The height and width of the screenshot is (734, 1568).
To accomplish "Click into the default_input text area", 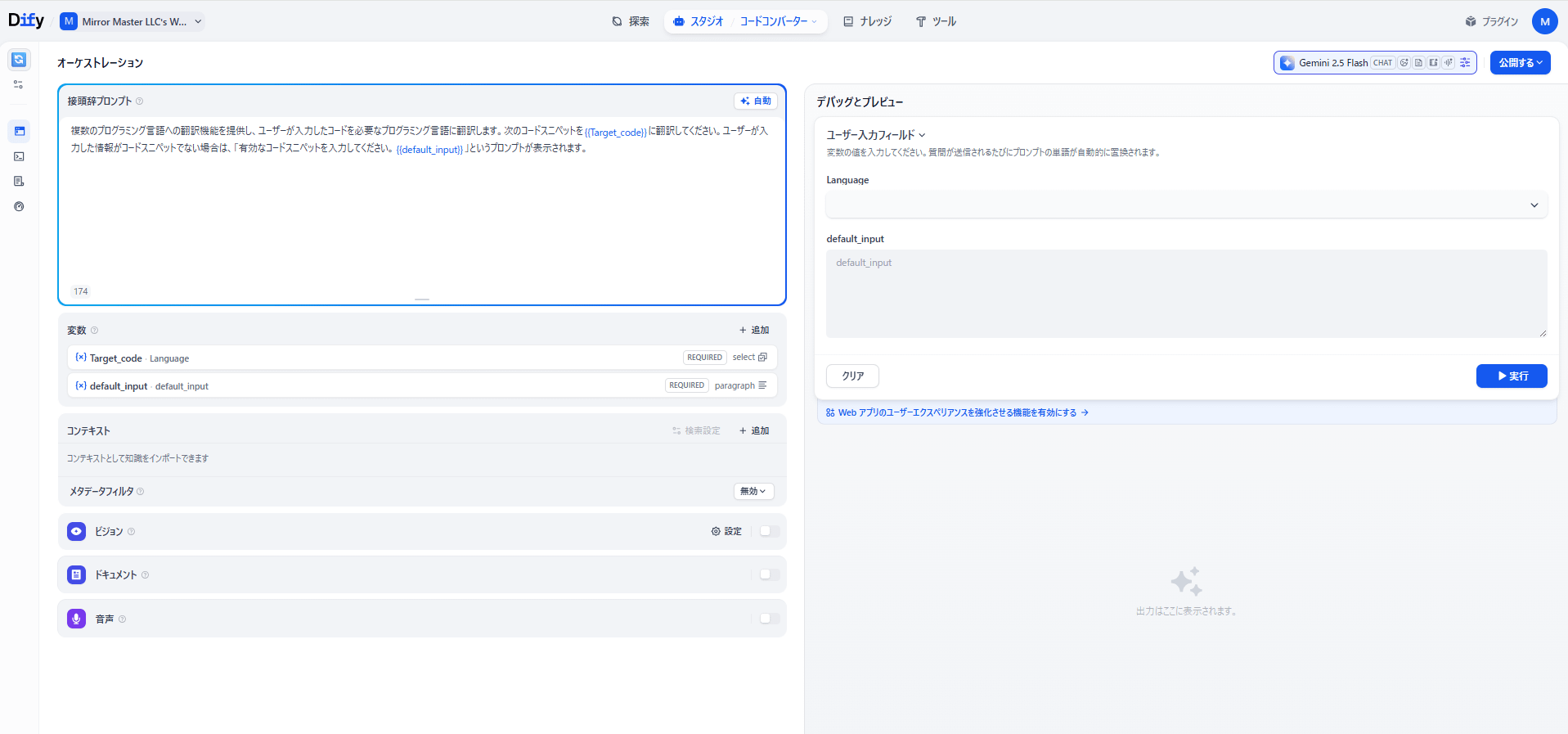I will coord(1185,295).
